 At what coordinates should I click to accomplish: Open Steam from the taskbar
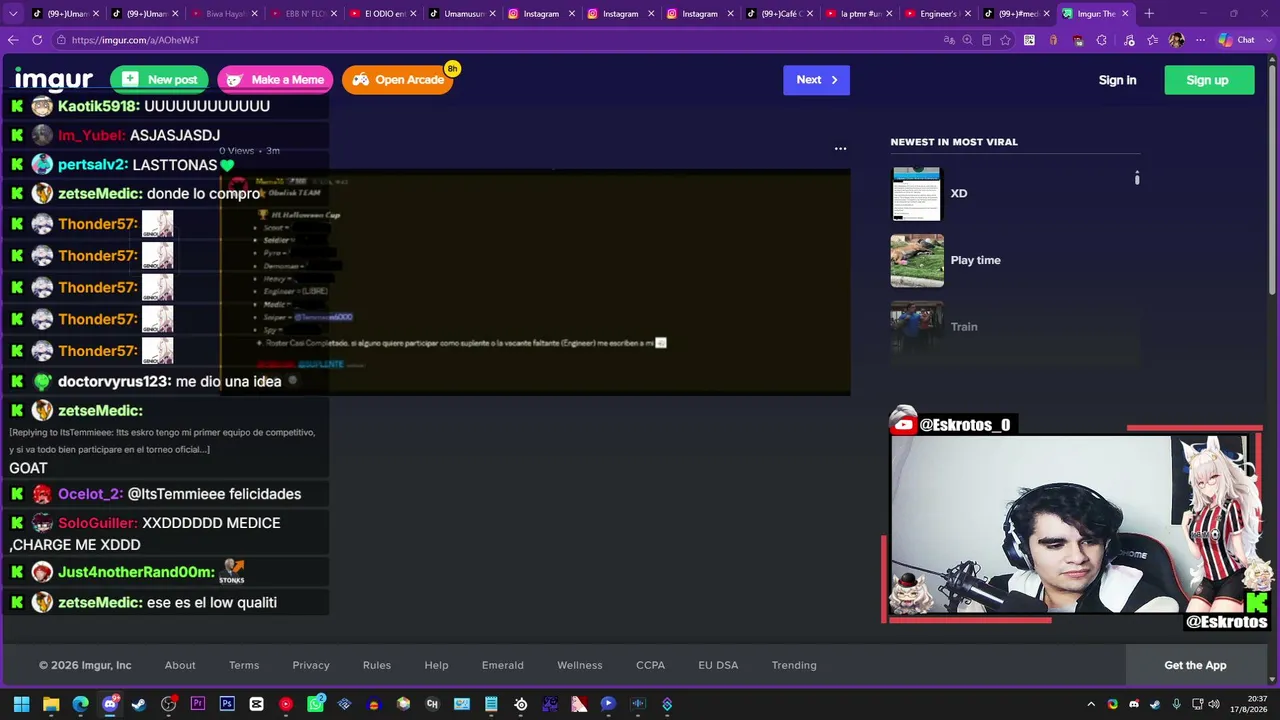pos(139,704)
